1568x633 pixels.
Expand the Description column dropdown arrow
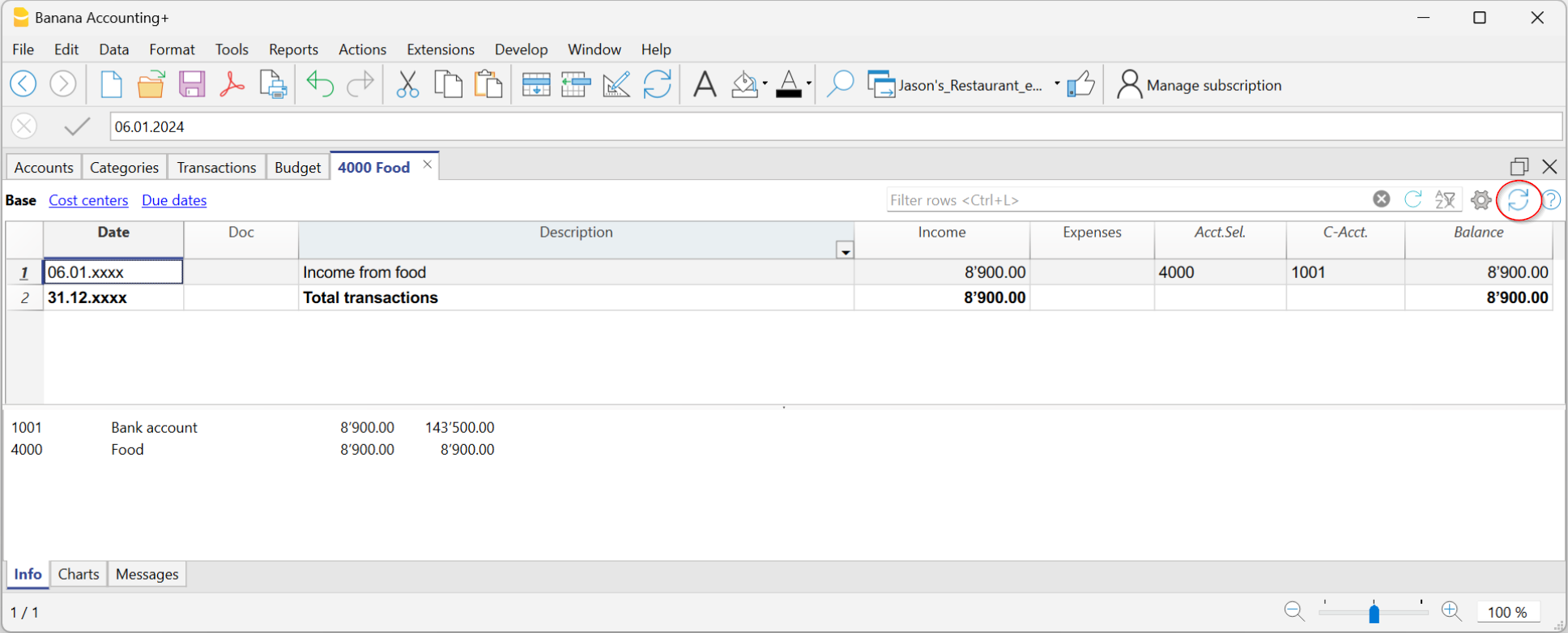[845, 251]
